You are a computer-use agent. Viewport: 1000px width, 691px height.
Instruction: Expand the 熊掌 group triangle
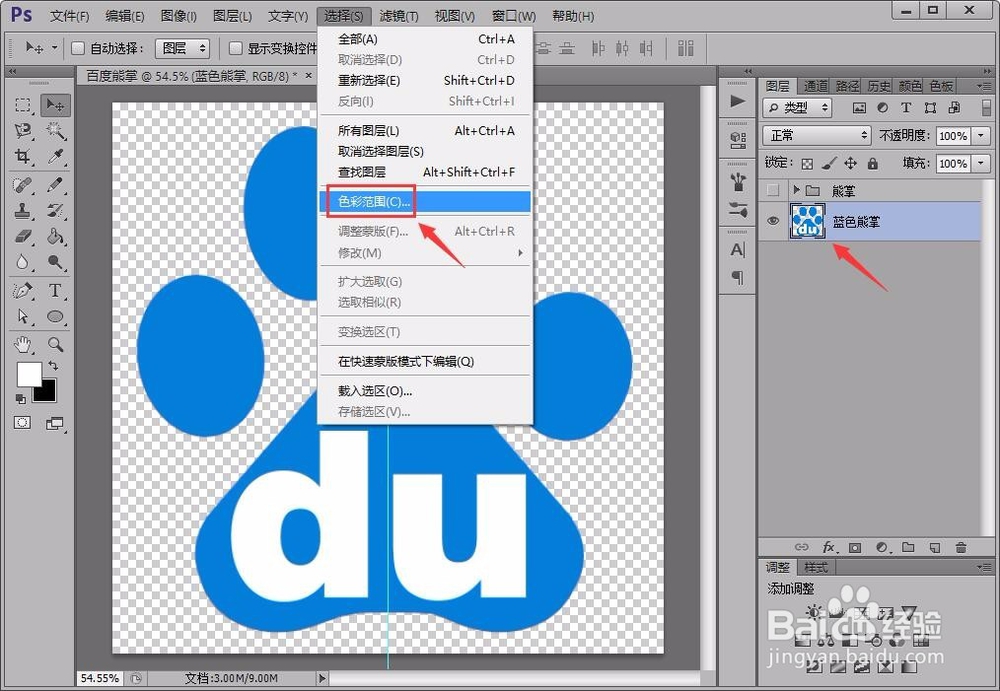(x=796, y=189)
